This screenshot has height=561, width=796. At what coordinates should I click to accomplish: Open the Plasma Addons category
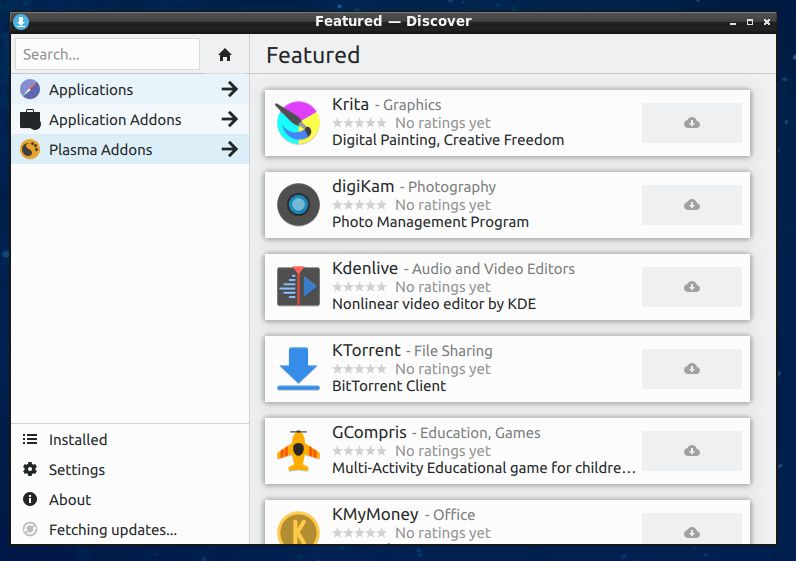(130, 149)
